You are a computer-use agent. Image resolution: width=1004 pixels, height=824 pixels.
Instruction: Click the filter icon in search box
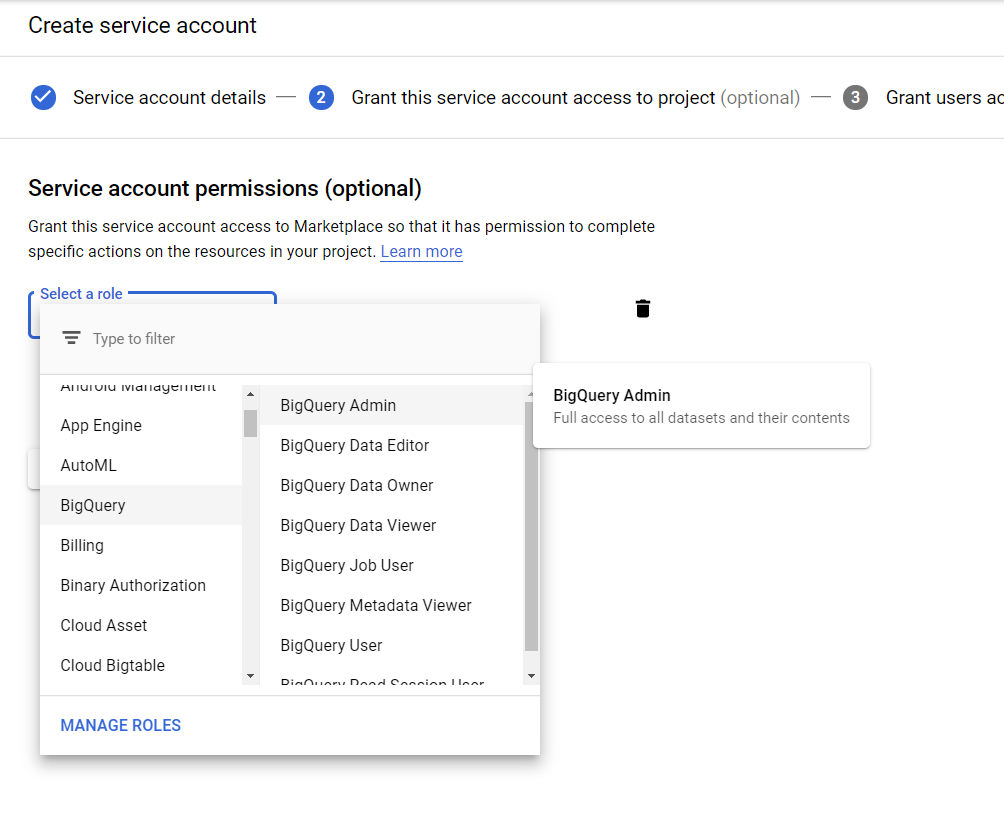click(71, 339)
